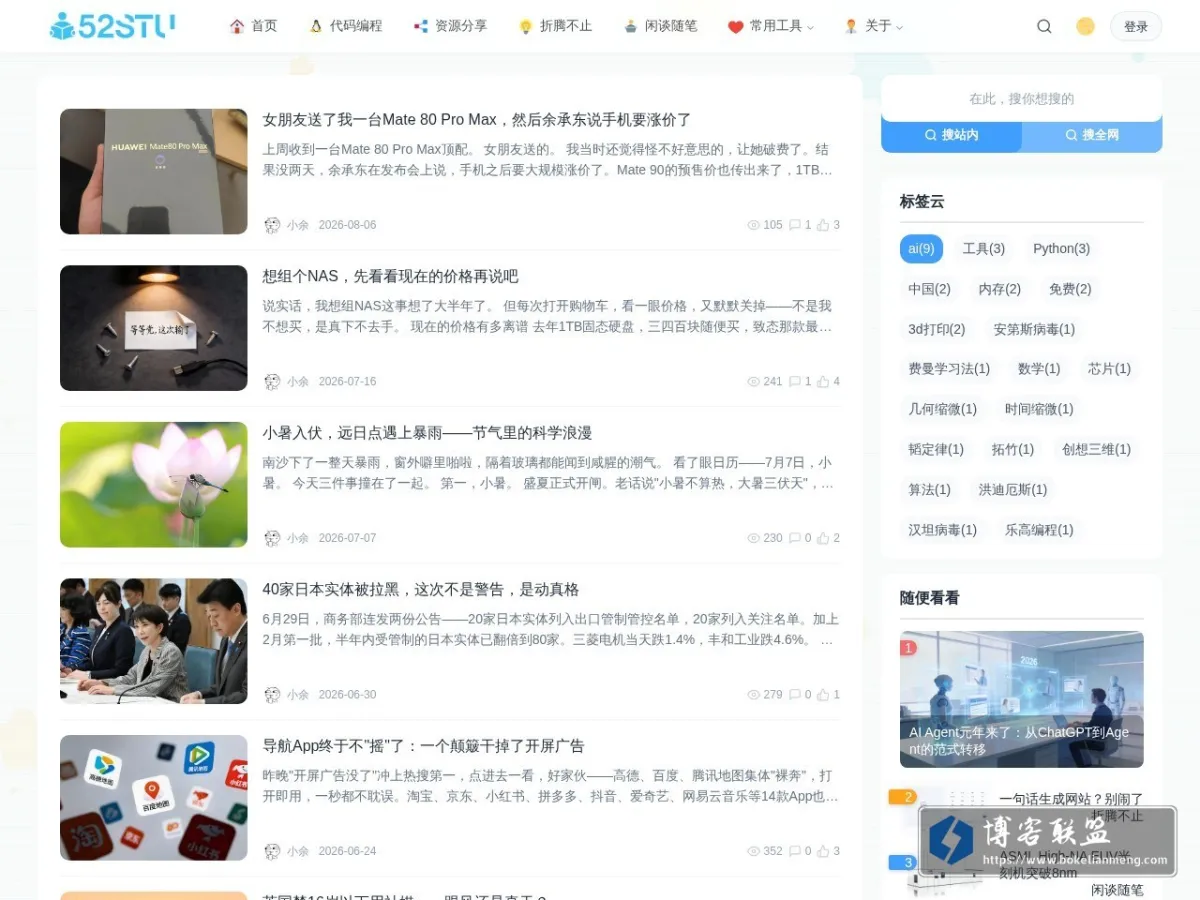Click the like icon on Mate 80 post
Image resolution: width=1200 pixels, height=900 pixels.
point(823,225)
